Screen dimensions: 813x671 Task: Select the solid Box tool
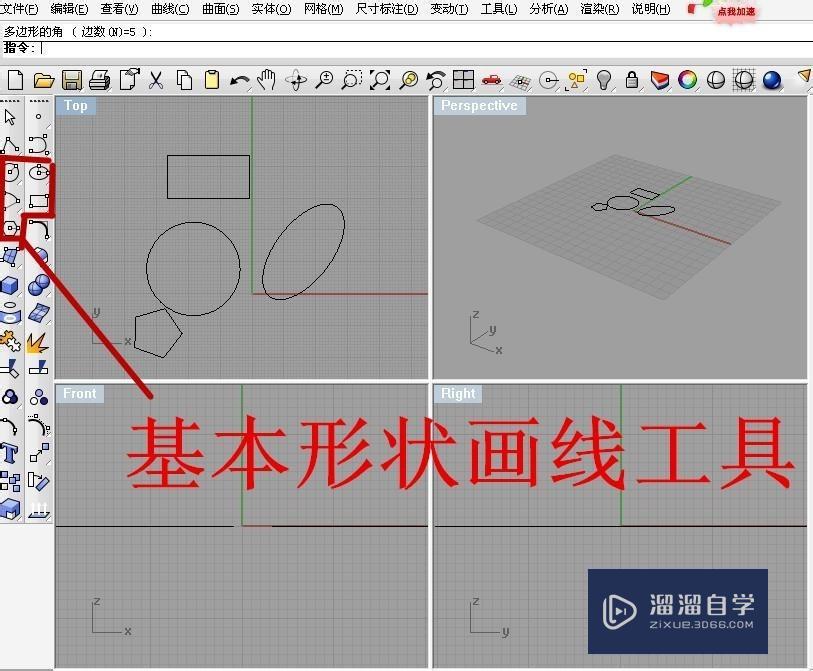pos(10,285)
